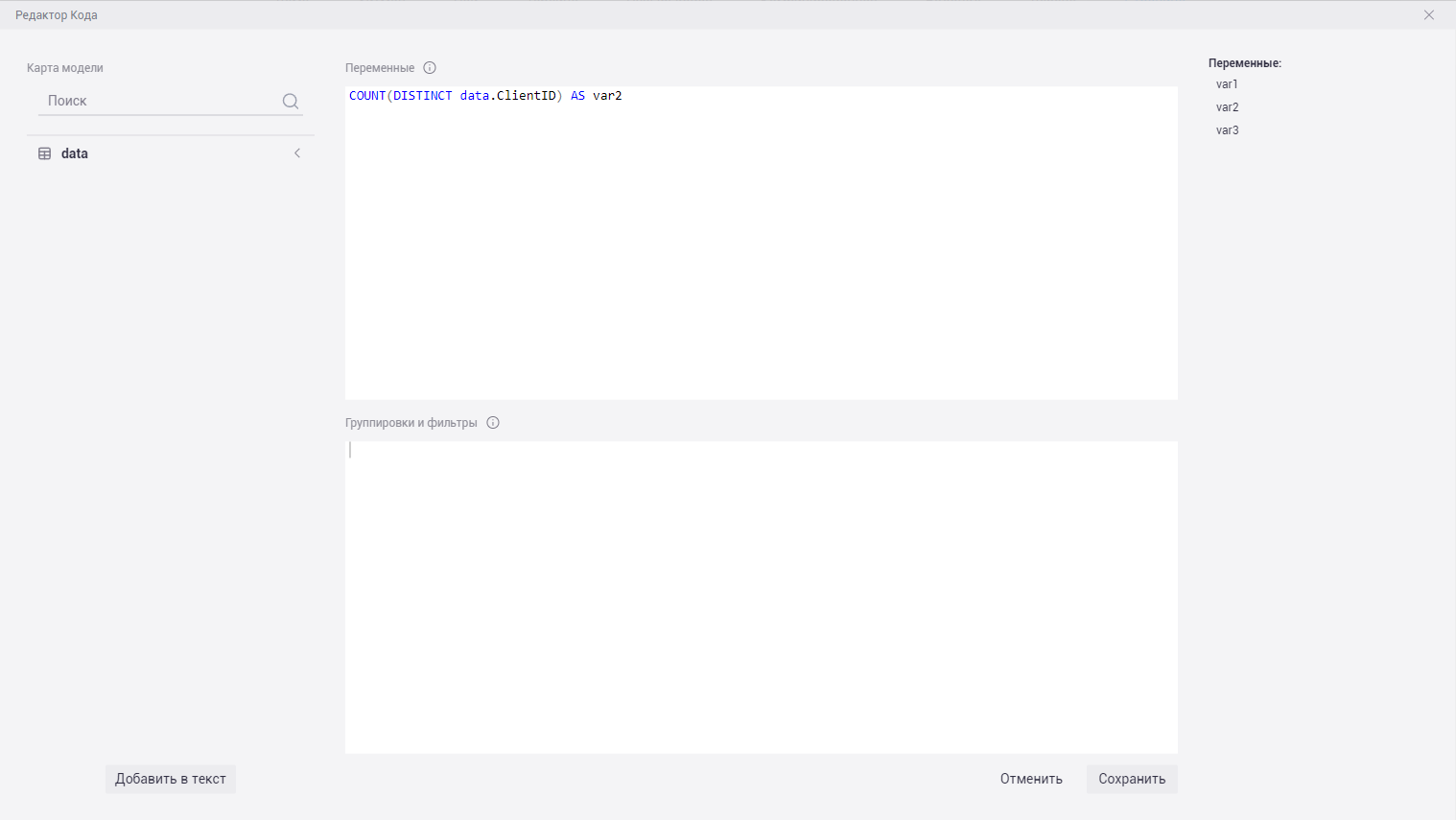Click the COUNT keyword in code
The image size is (1456, 820).
click(x=366, y=96)
